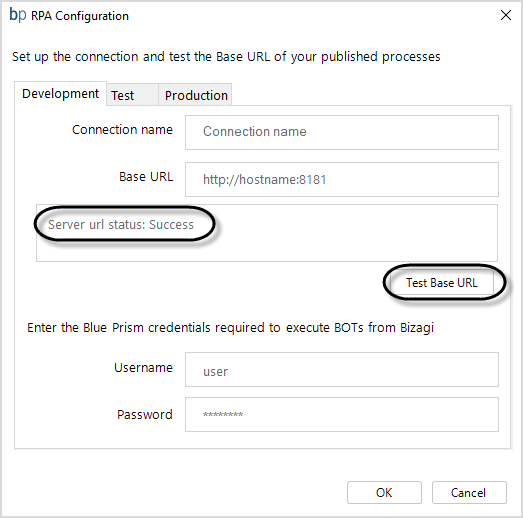Run the Test Base URL button
Image resolution: width=523 pixels, height=518 pixels.
tap(442, 283)
